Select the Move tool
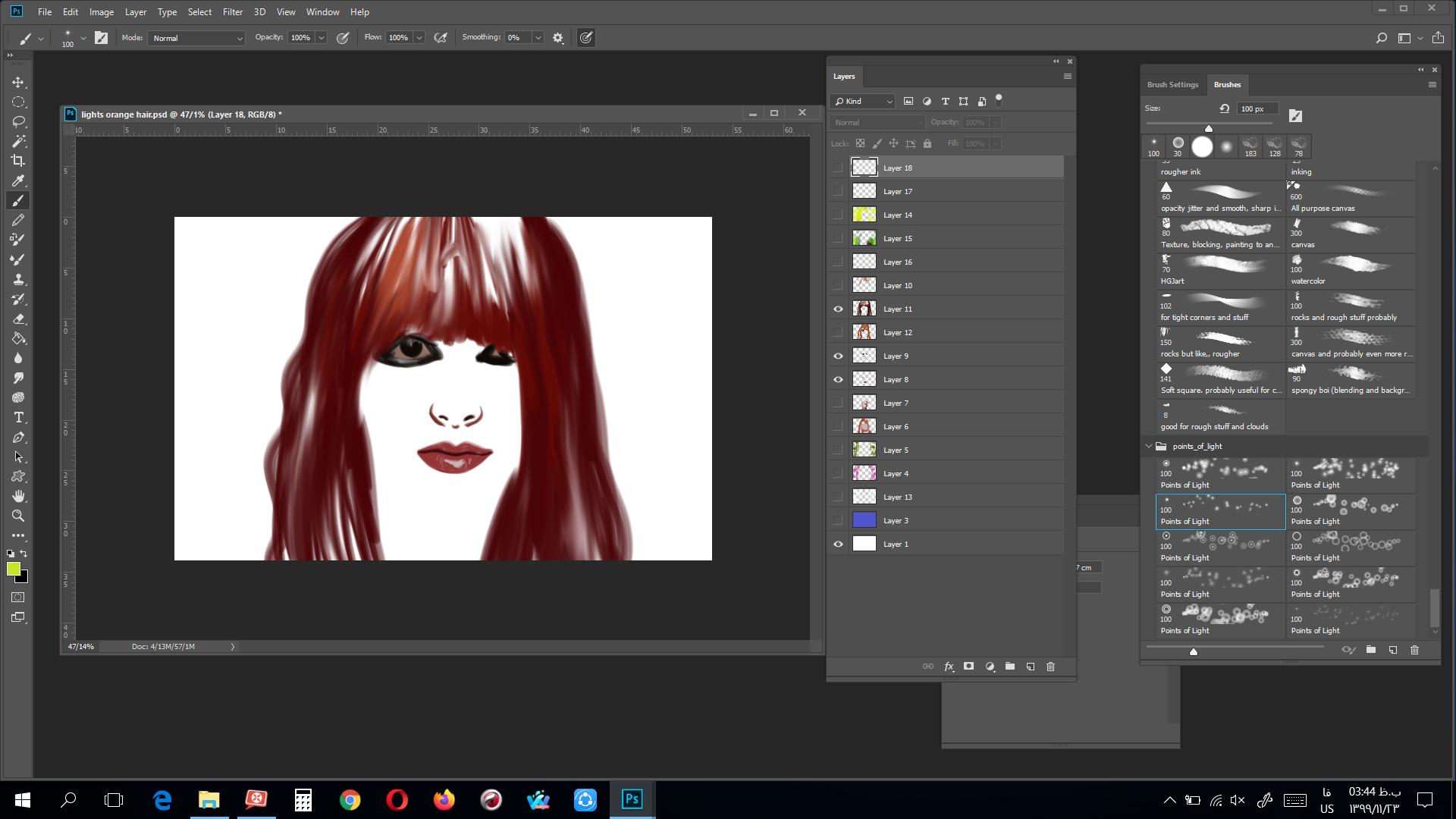The width and height of the screenshot is (1456, 819). [18, 82]
